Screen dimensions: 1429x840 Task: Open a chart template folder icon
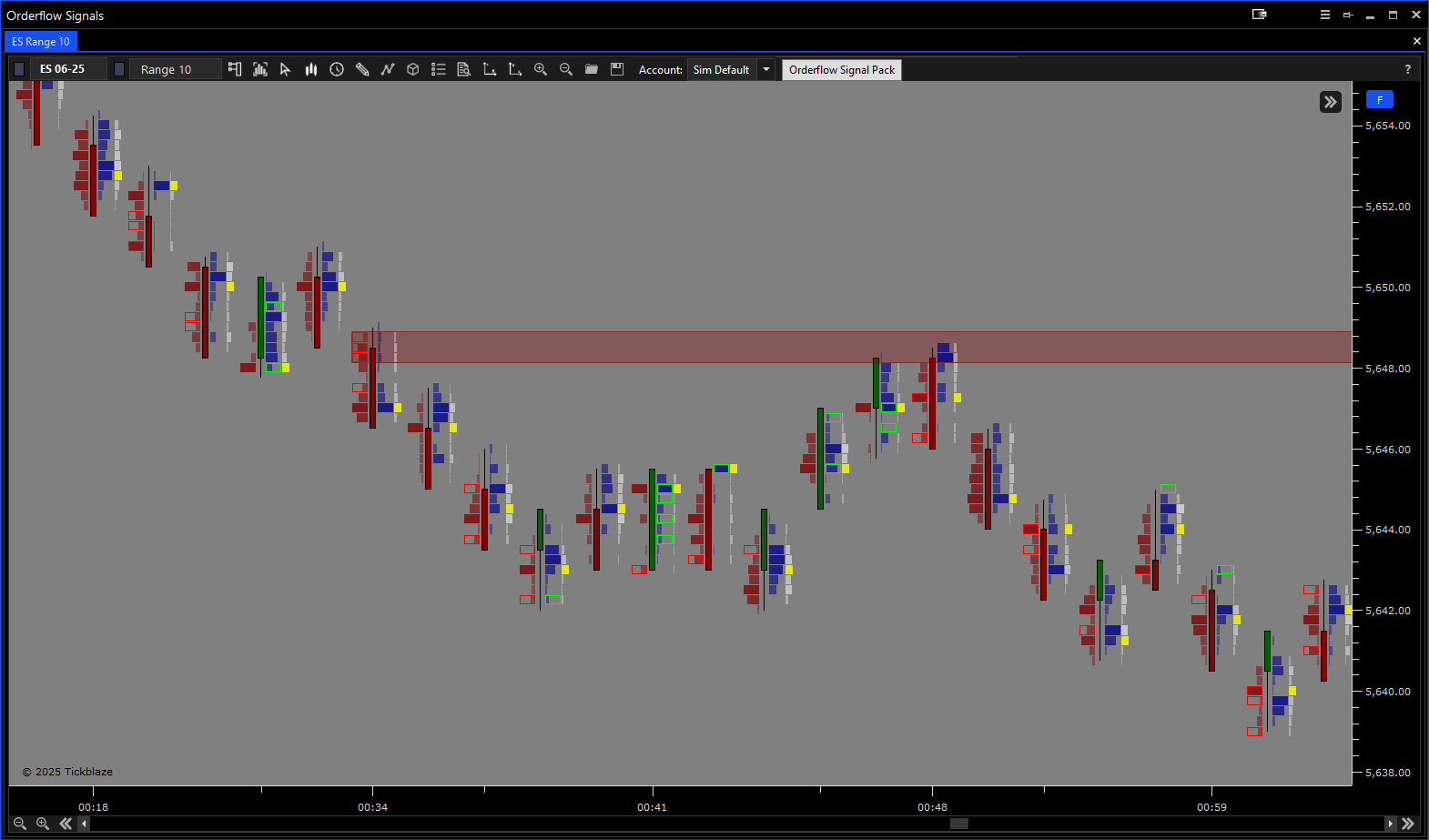592,69
